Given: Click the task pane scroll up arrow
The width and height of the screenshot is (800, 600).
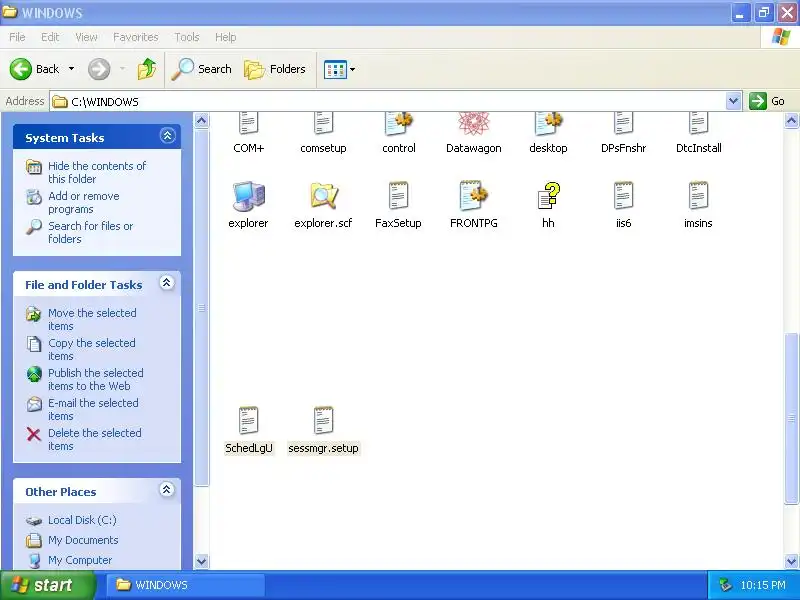Looking at the screenshot, I should tap(202, 121).
